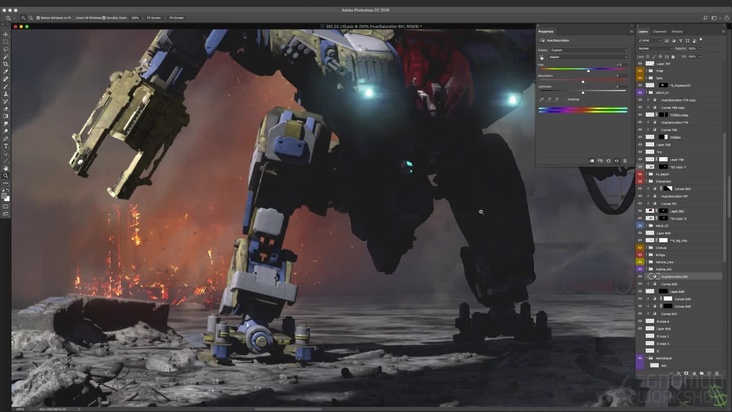The image size is (732, 412).
Task: Hide the Characters group layer
Action: pyautogui.click(x=640, y=181)
